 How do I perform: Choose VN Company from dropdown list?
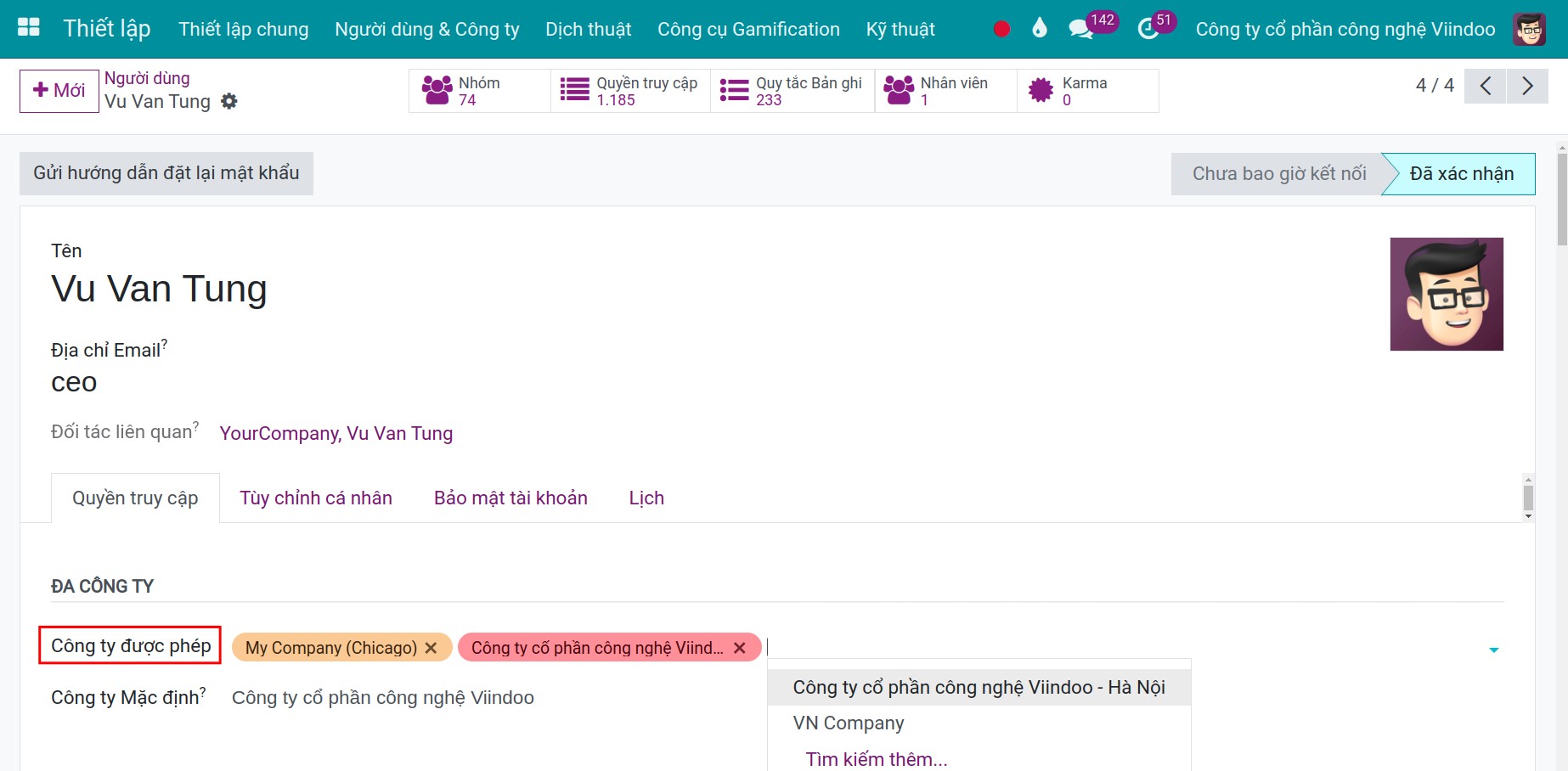point(979,723)
